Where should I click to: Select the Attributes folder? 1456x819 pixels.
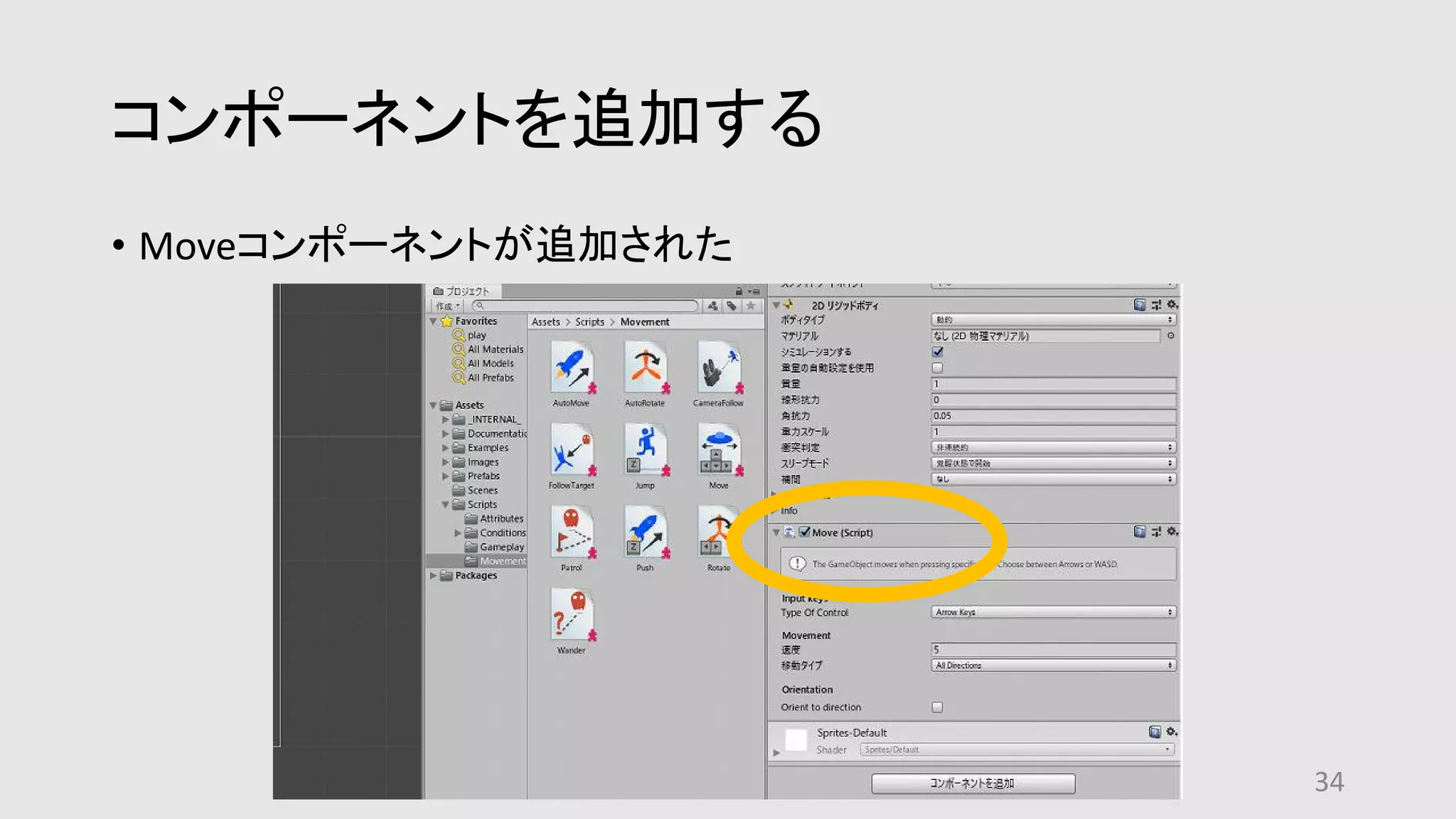(x=501, y=518)
